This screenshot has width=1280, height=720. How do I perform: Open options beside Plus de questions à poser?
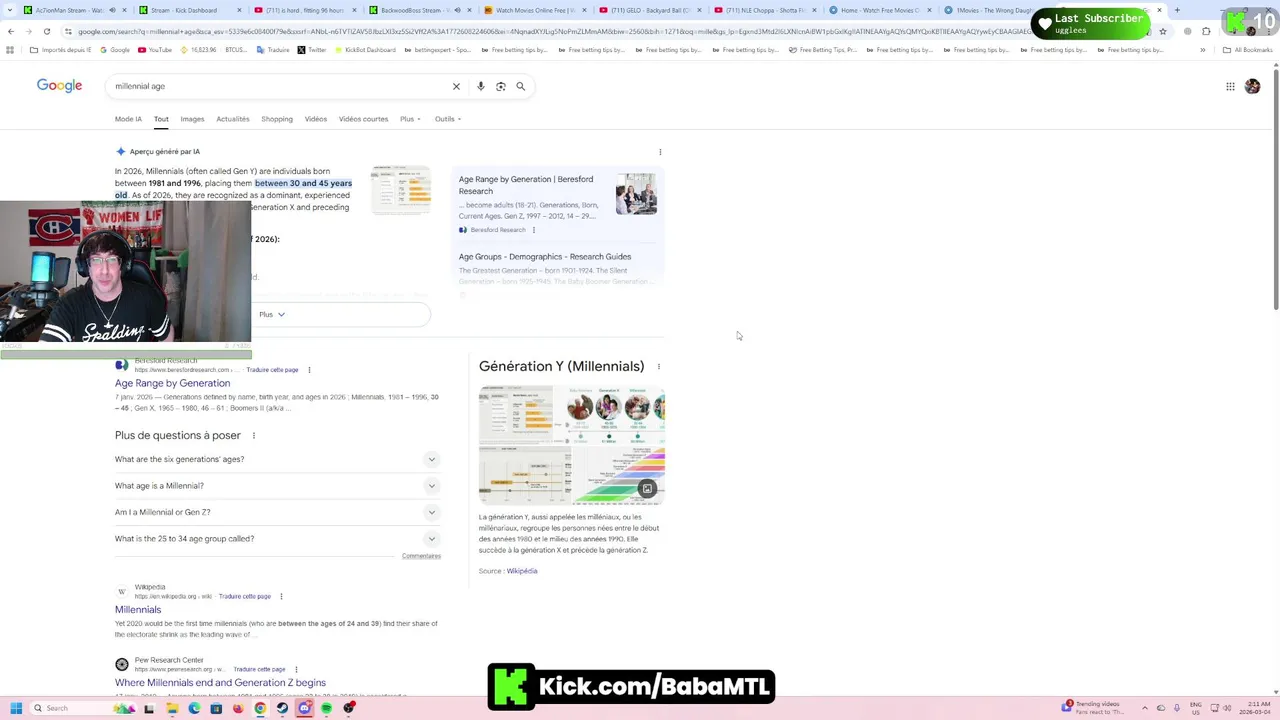(254, 436)
